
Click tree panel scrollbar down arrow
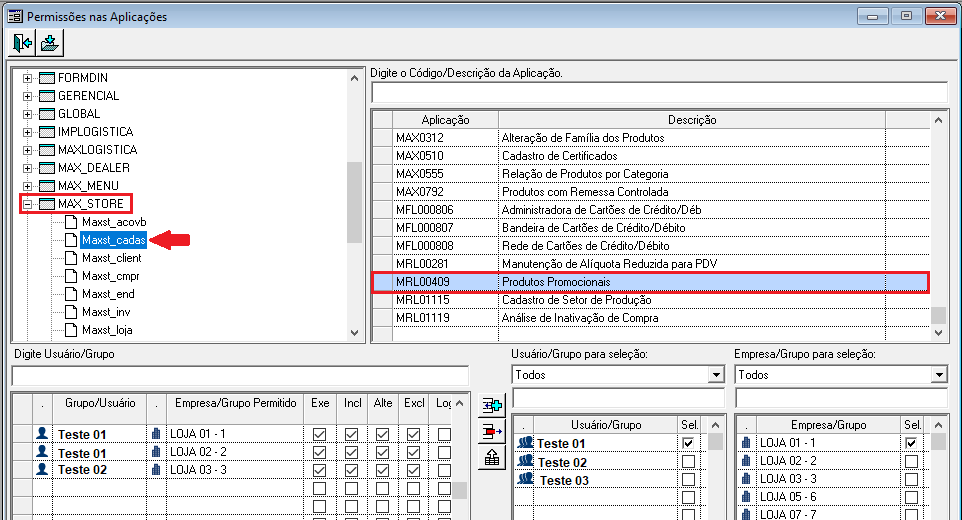point(354,332)
